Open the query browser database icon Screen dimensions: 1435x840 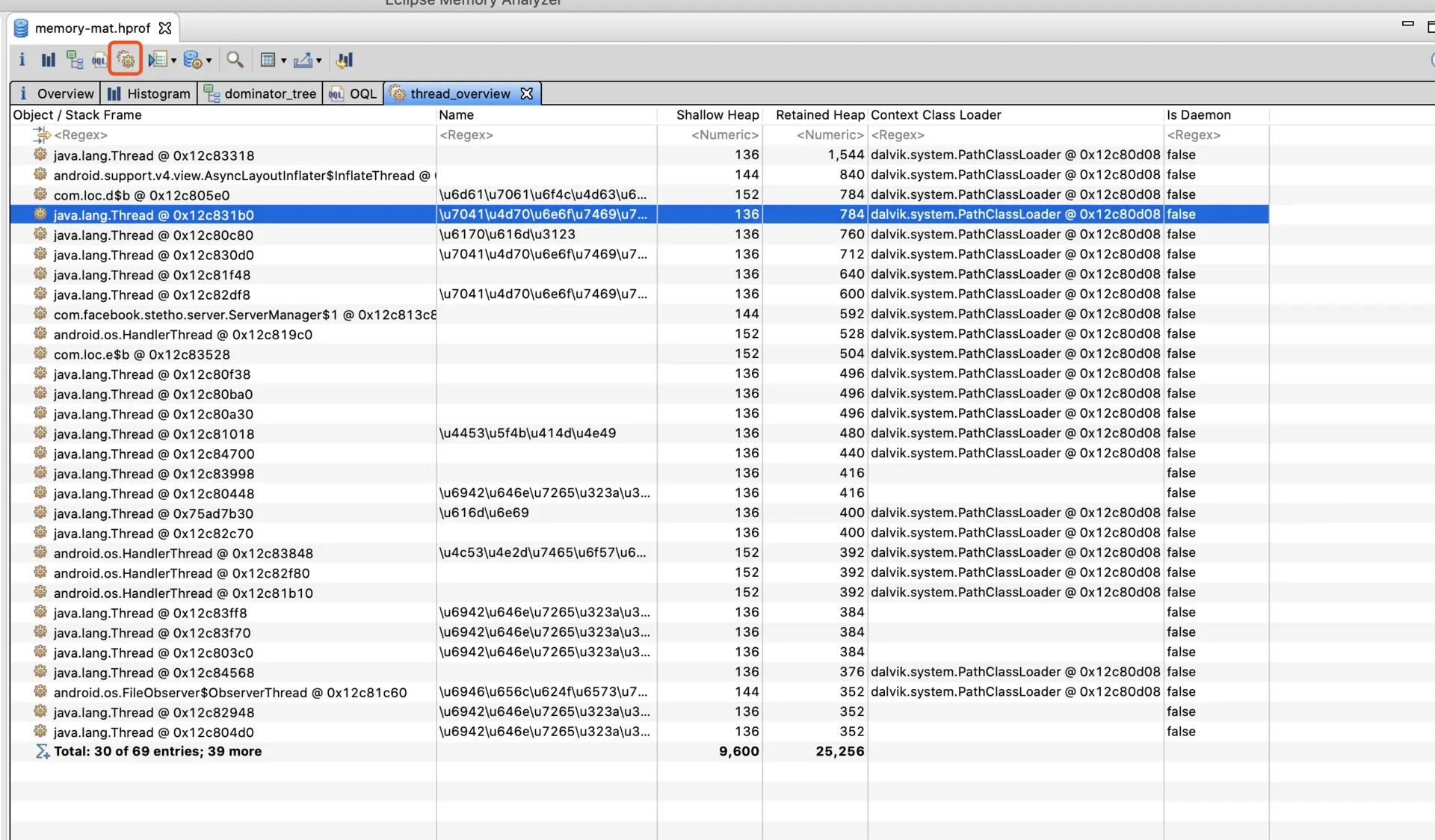(x=192, y=60)
